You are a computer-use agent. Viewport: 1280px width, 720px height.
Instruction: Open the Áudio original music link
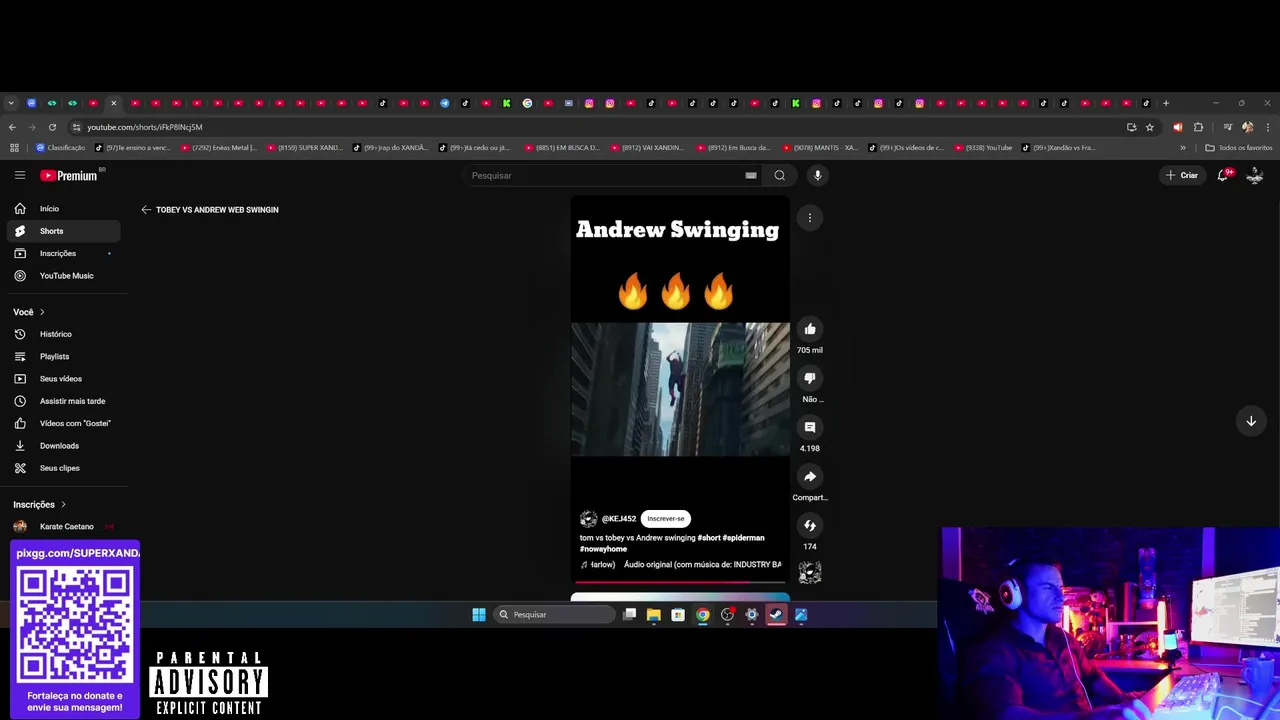[x=703, y=565]
